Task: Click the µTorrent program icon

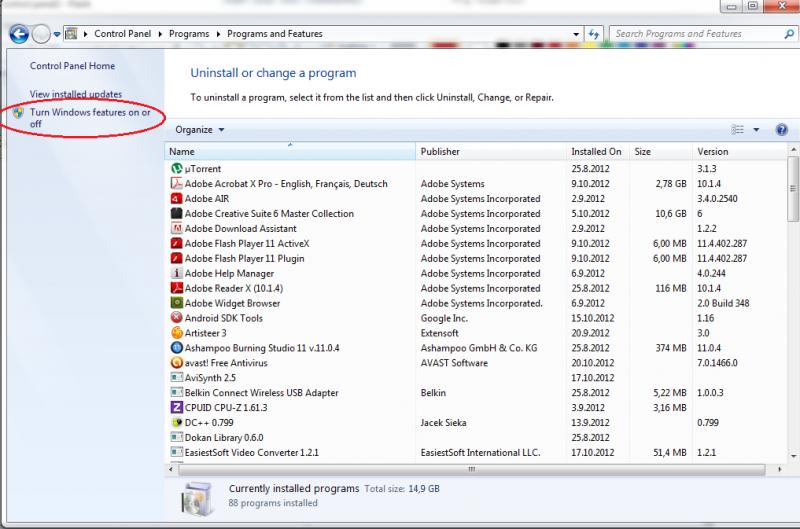Action: tap(176, 169)
